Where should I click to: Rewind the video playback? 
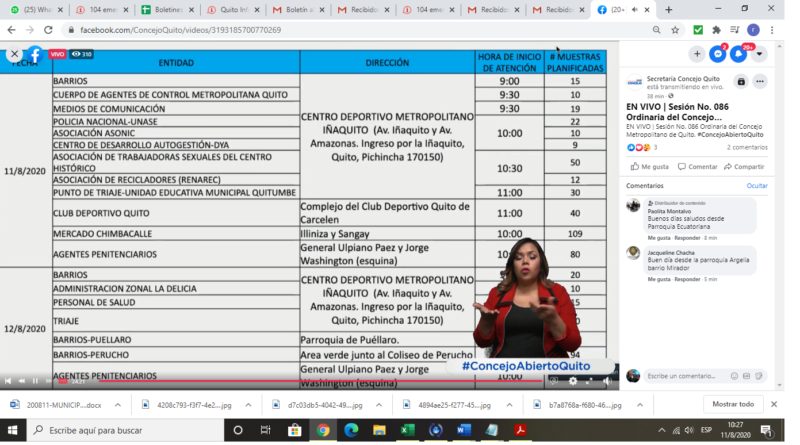click(21, 381)
